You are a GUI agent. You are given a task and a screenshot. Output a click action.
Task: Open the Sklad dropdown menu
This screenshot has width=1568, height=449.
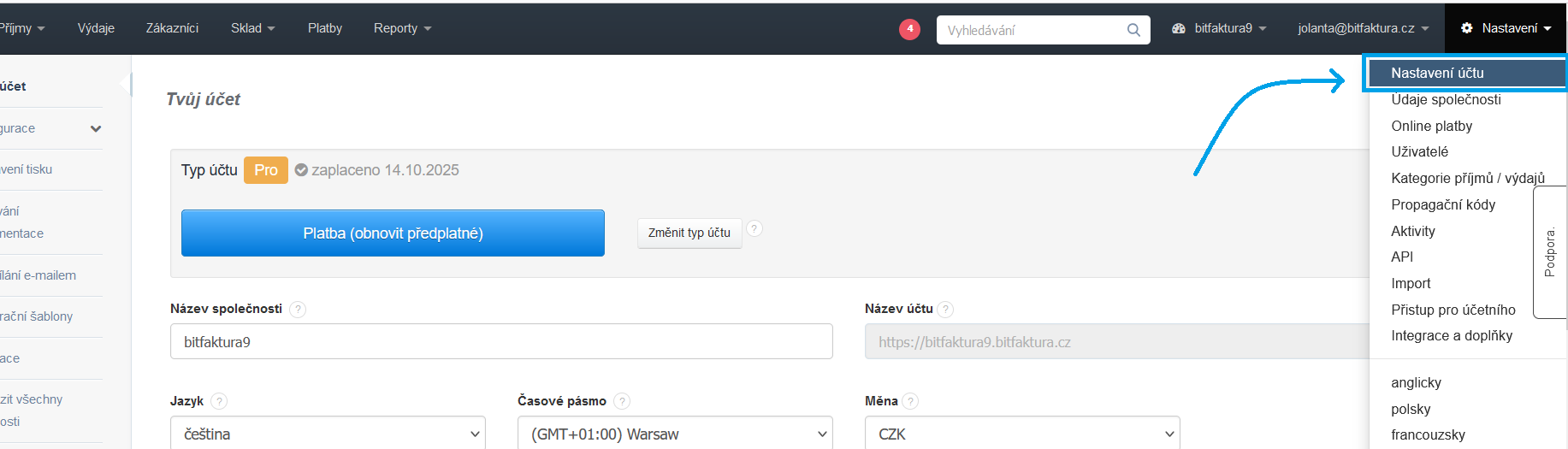[x=252, y=28]
